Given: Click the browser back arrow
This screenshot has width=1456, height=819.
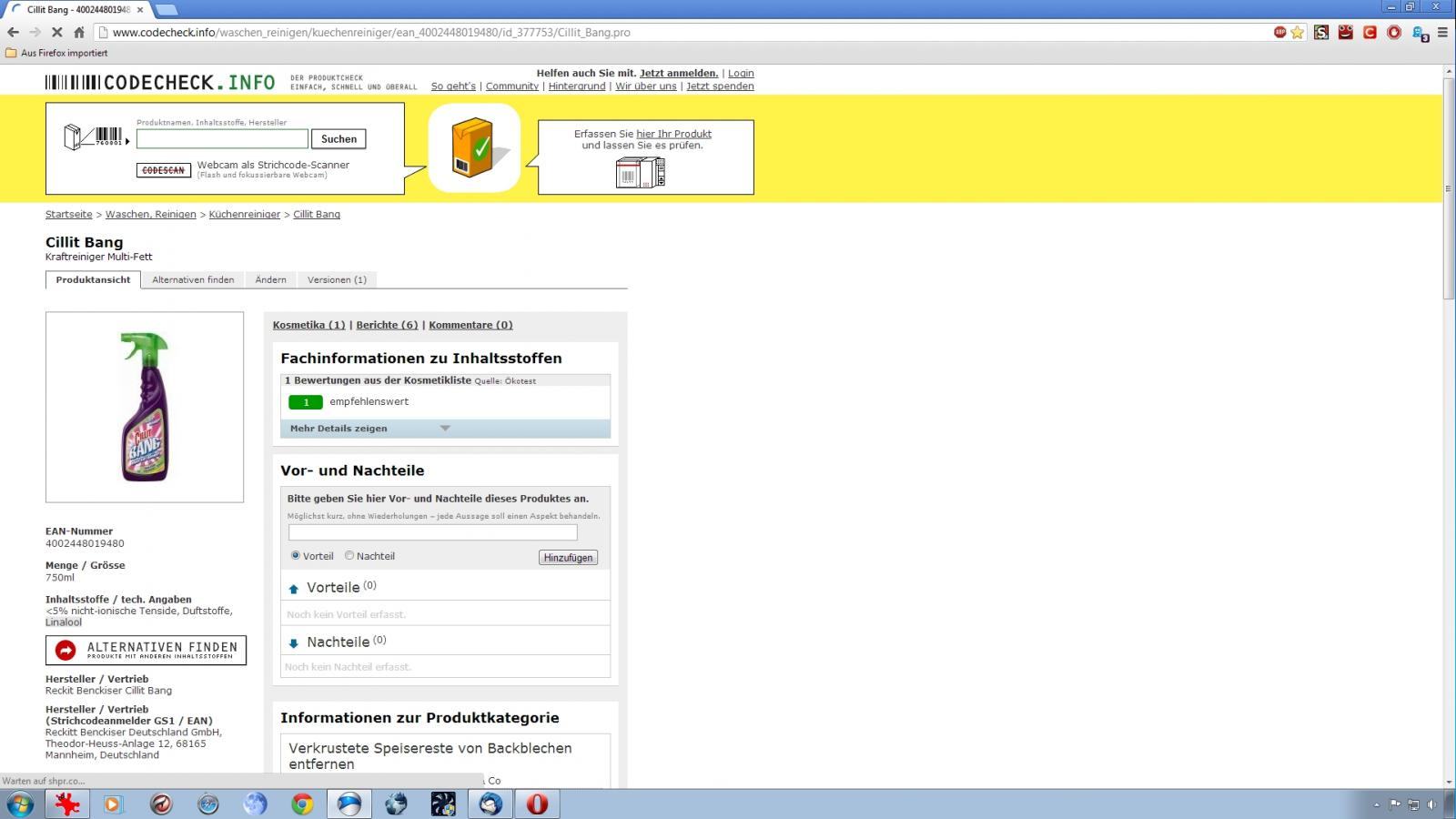Looking at the screenshot, I should point(13,32).
